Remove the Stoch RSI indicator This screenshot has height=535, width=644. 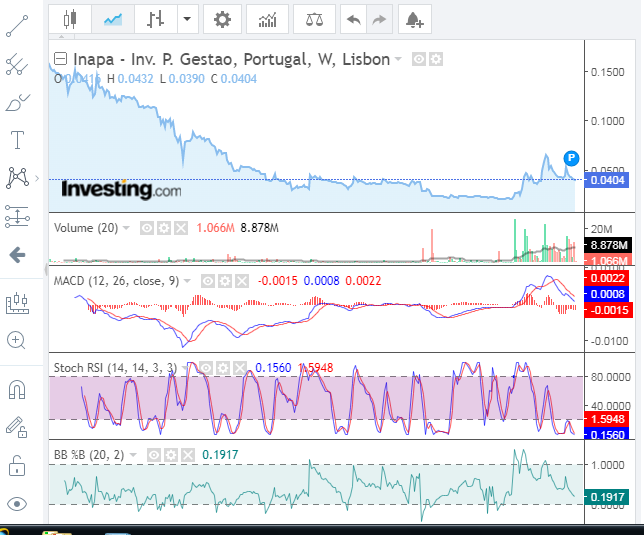point(240,368)
